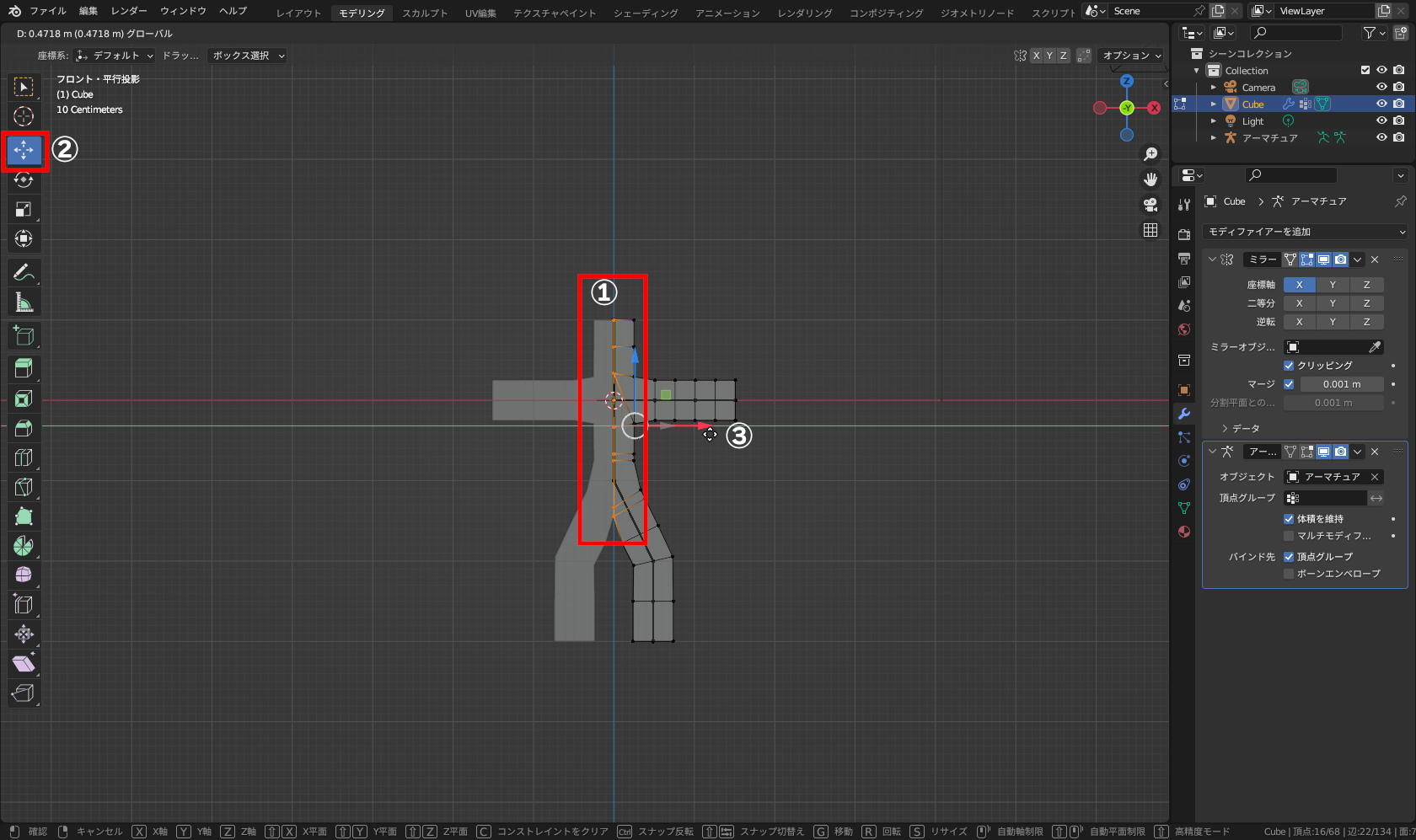Open the World properties tab
The image size is (1416, 840).
point(1184,329)
